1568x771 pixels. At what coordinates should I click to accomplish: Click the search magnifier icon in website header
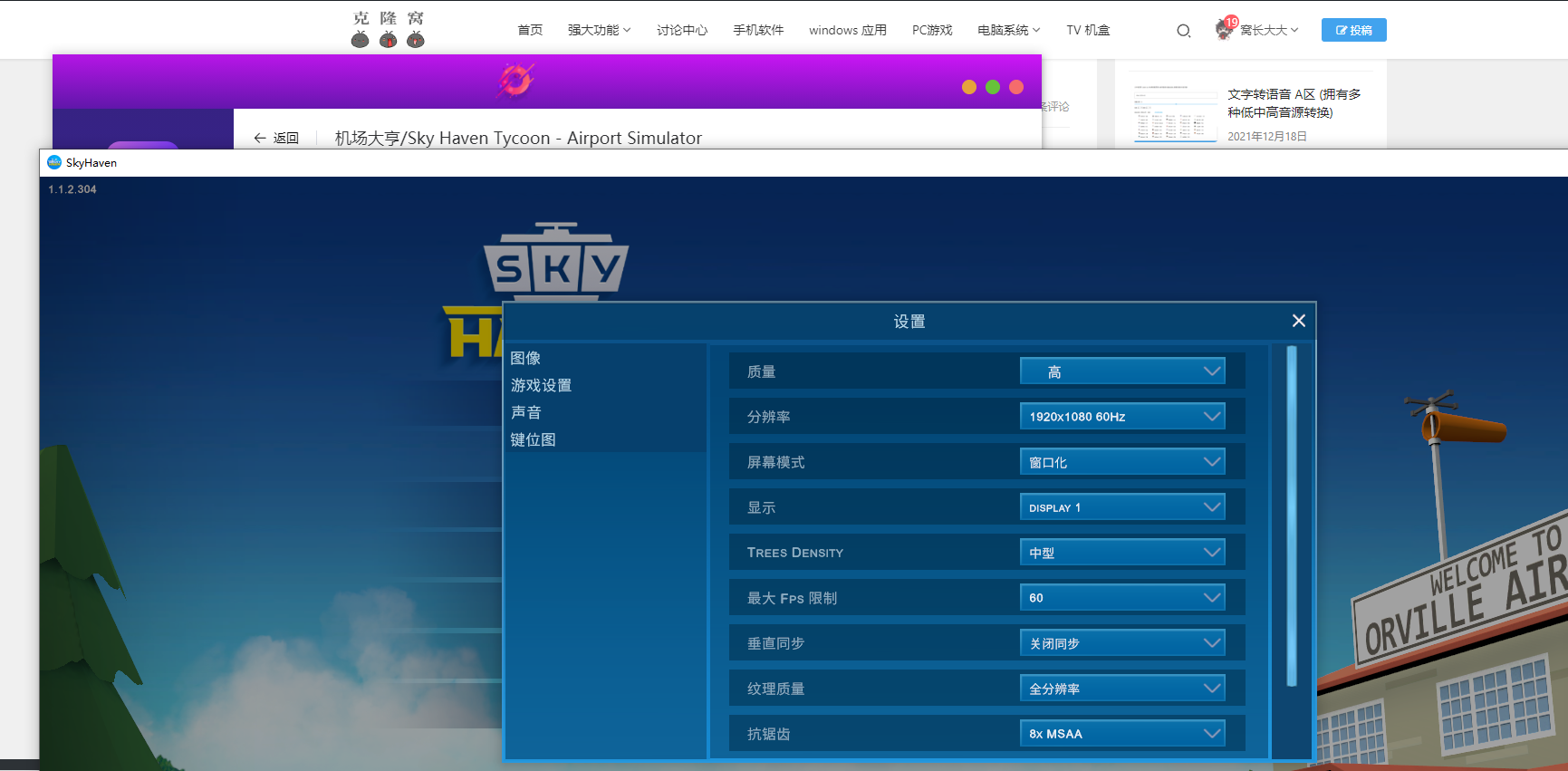[x=1183, y=31]
